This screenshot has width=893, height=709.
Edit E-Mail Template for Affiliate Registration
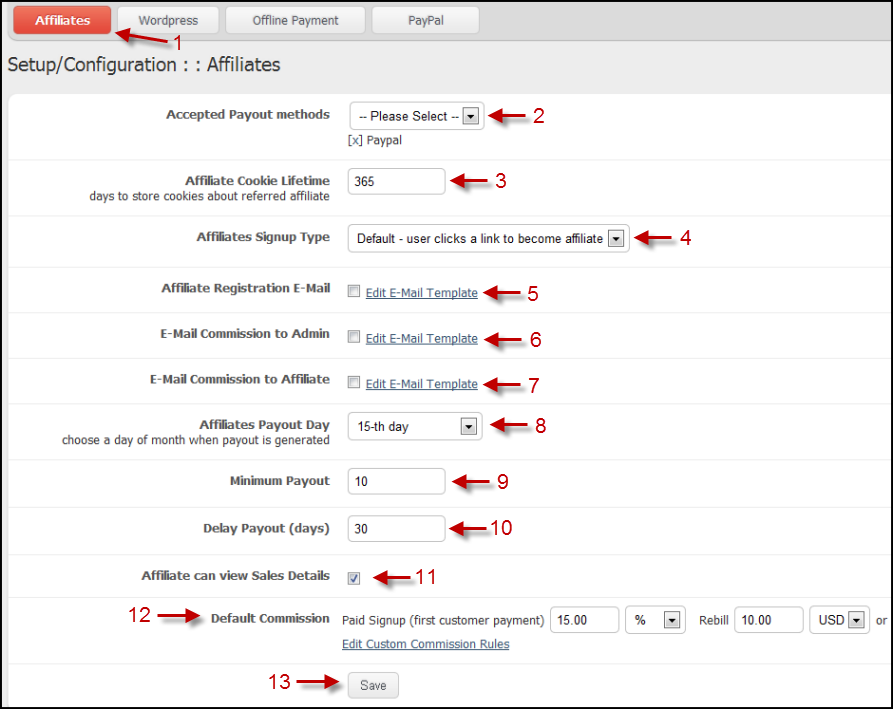(x=421, y=293)
